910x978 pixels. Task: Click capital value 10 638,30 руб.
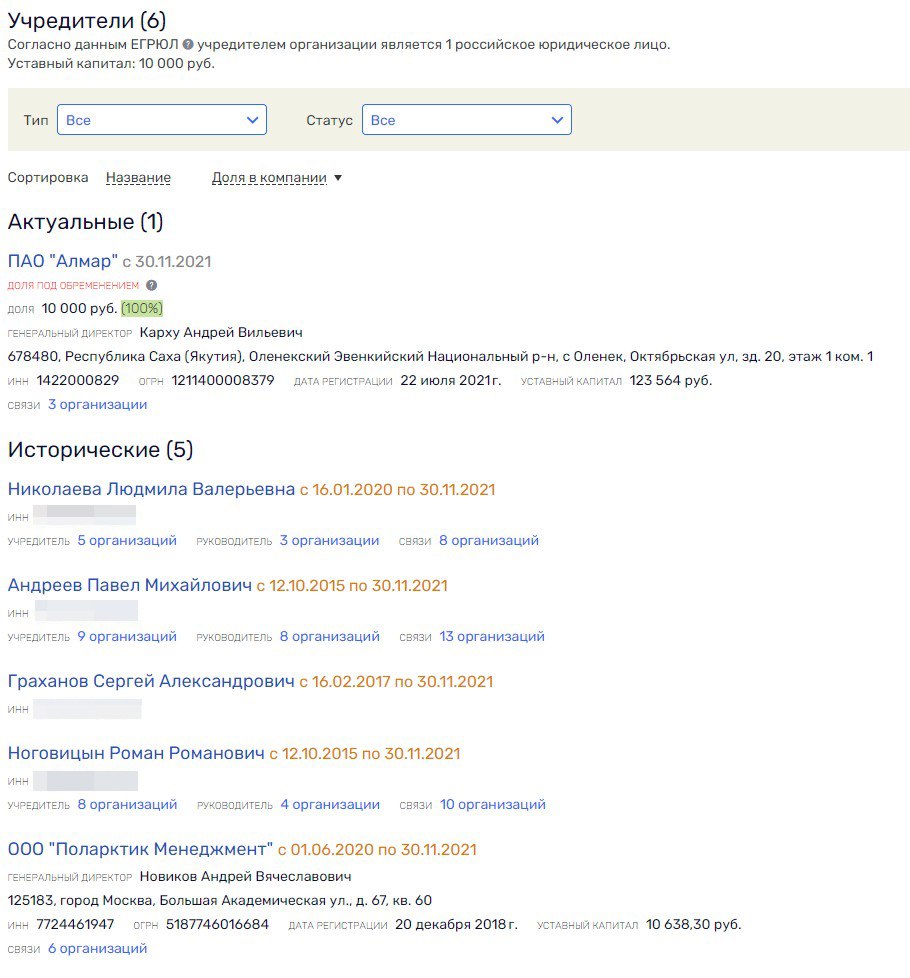coord(693,924)
